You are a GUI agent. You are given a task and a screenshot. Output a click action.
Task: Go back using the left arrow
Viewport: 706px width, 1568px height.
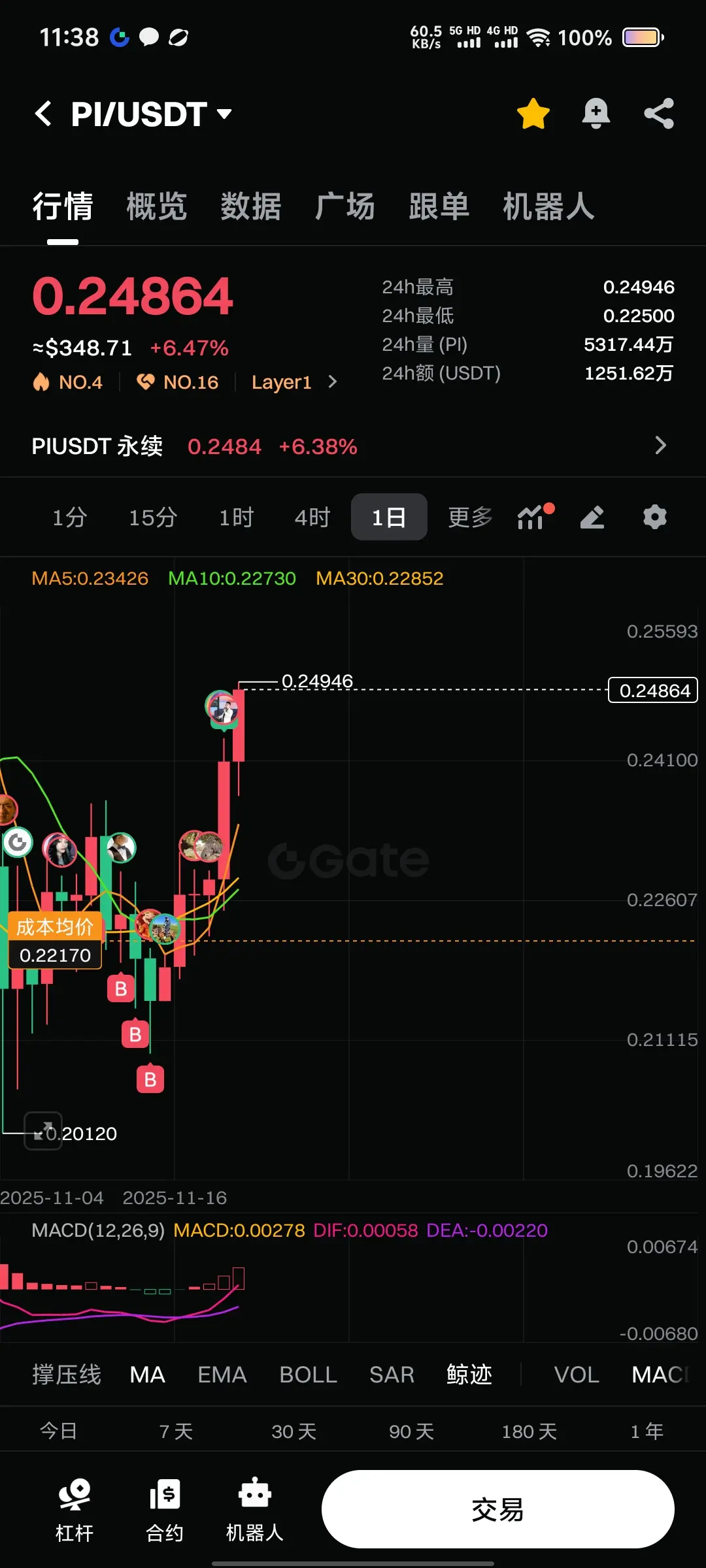click(43, 114)
